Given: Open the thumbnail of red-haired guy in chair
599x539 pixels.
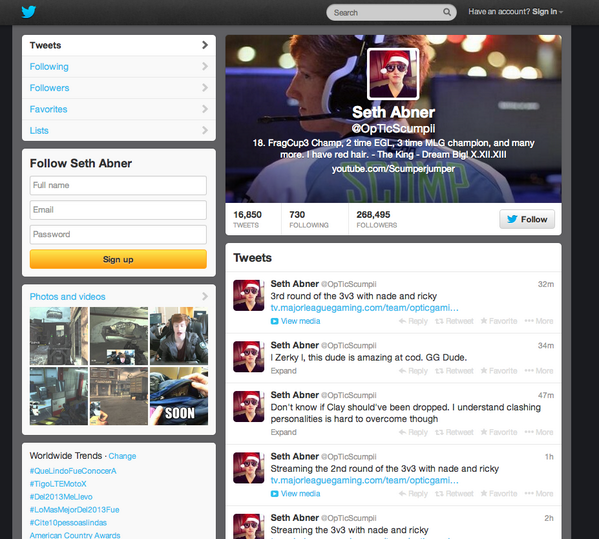Looking at the screenshot, I should (x=179, y=336).
